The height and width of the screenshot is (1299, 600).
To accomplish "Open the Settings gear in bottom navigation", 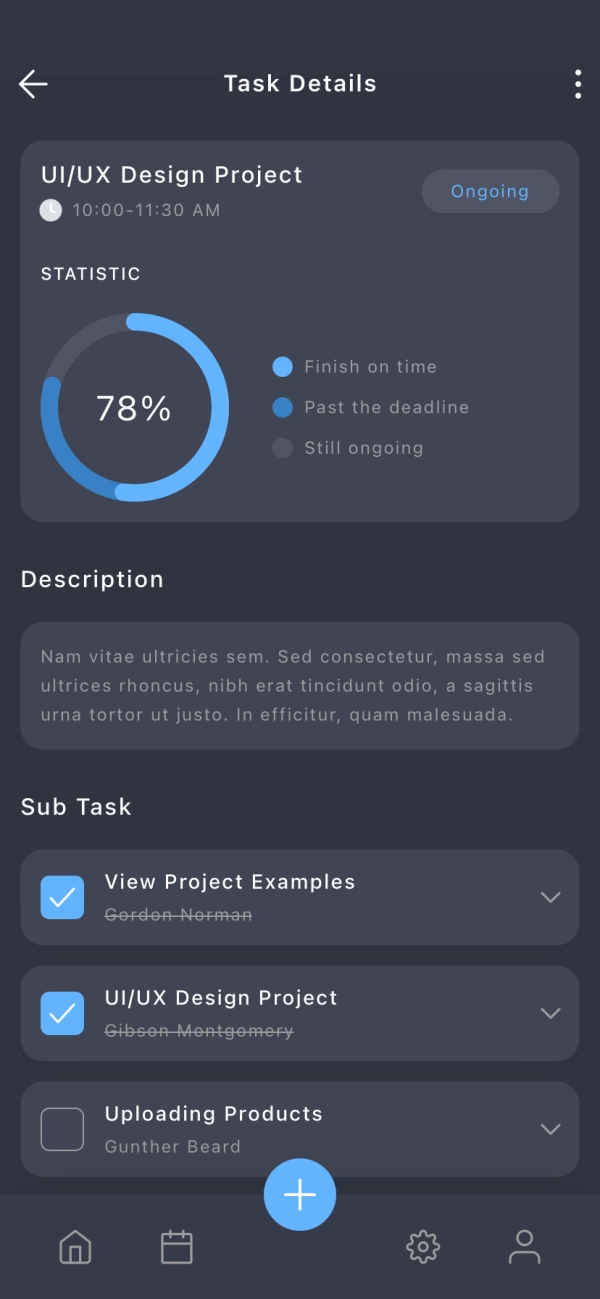I will [423, 1247].
